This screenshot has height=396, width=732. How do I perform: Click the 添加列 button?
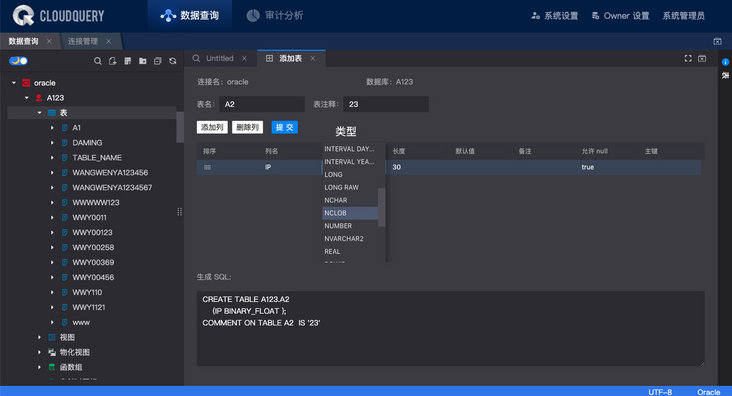pos(212,127)
